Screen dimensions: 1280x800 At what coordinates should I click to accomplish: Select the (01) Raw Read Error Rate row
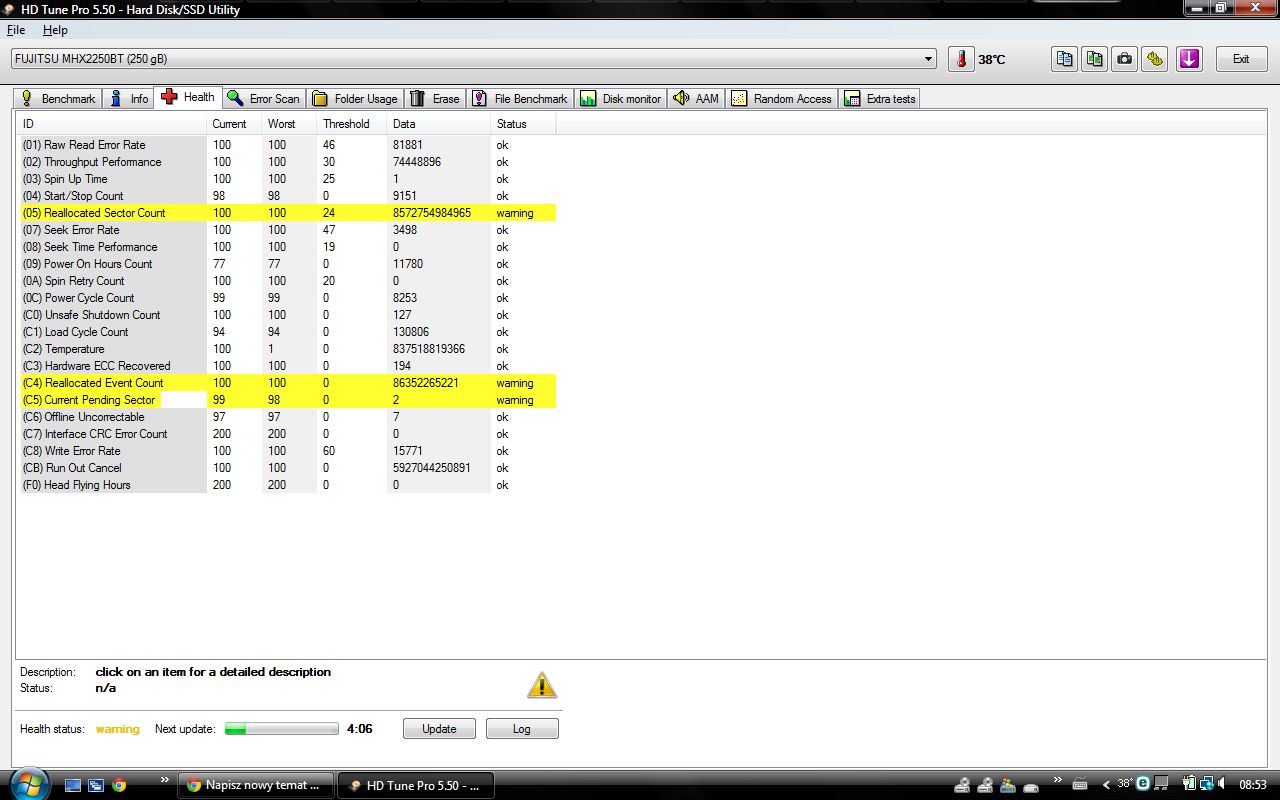click(287, 145)
